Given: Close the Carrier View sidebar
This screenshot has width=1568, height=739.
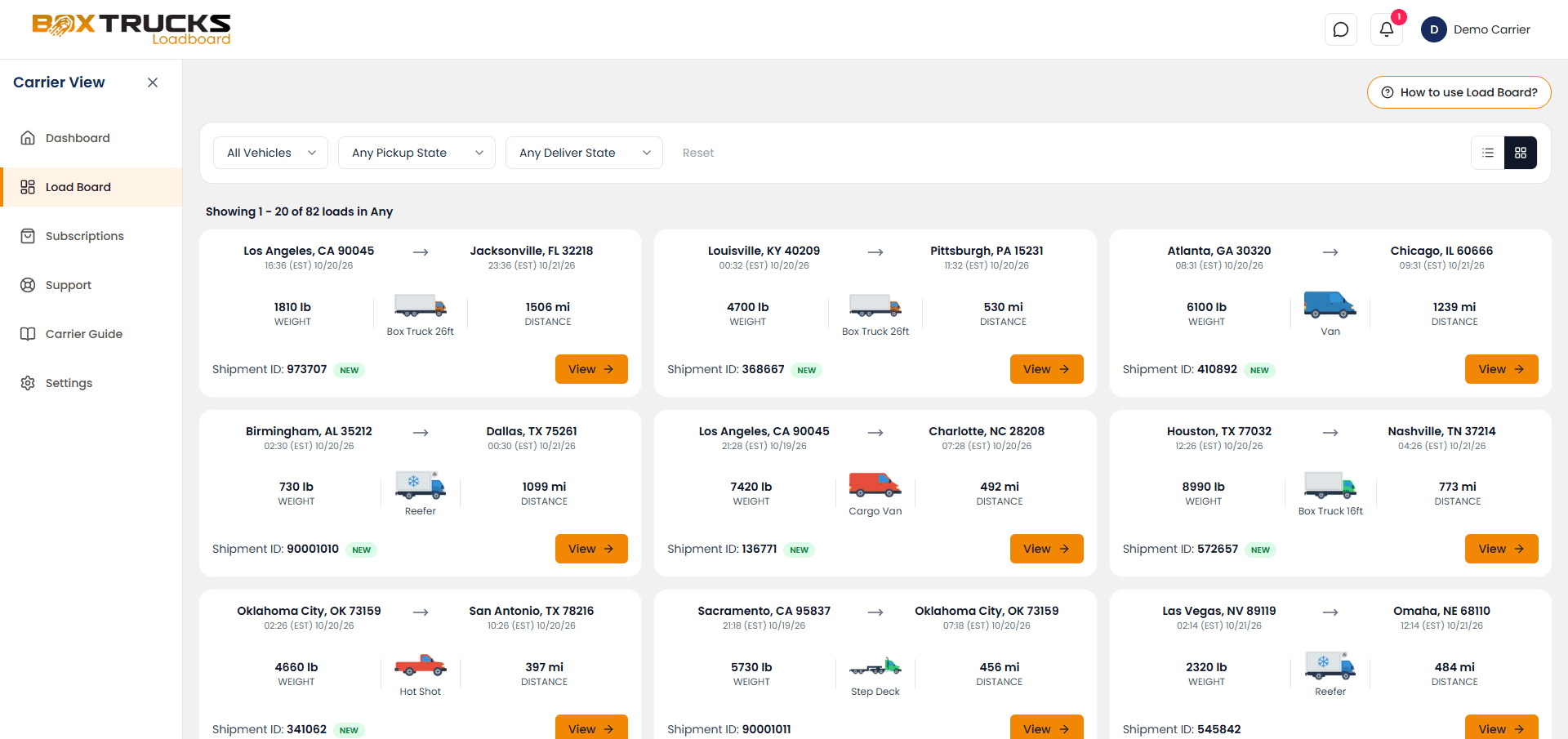Looking at the screenshot, I should coord(153,82).
